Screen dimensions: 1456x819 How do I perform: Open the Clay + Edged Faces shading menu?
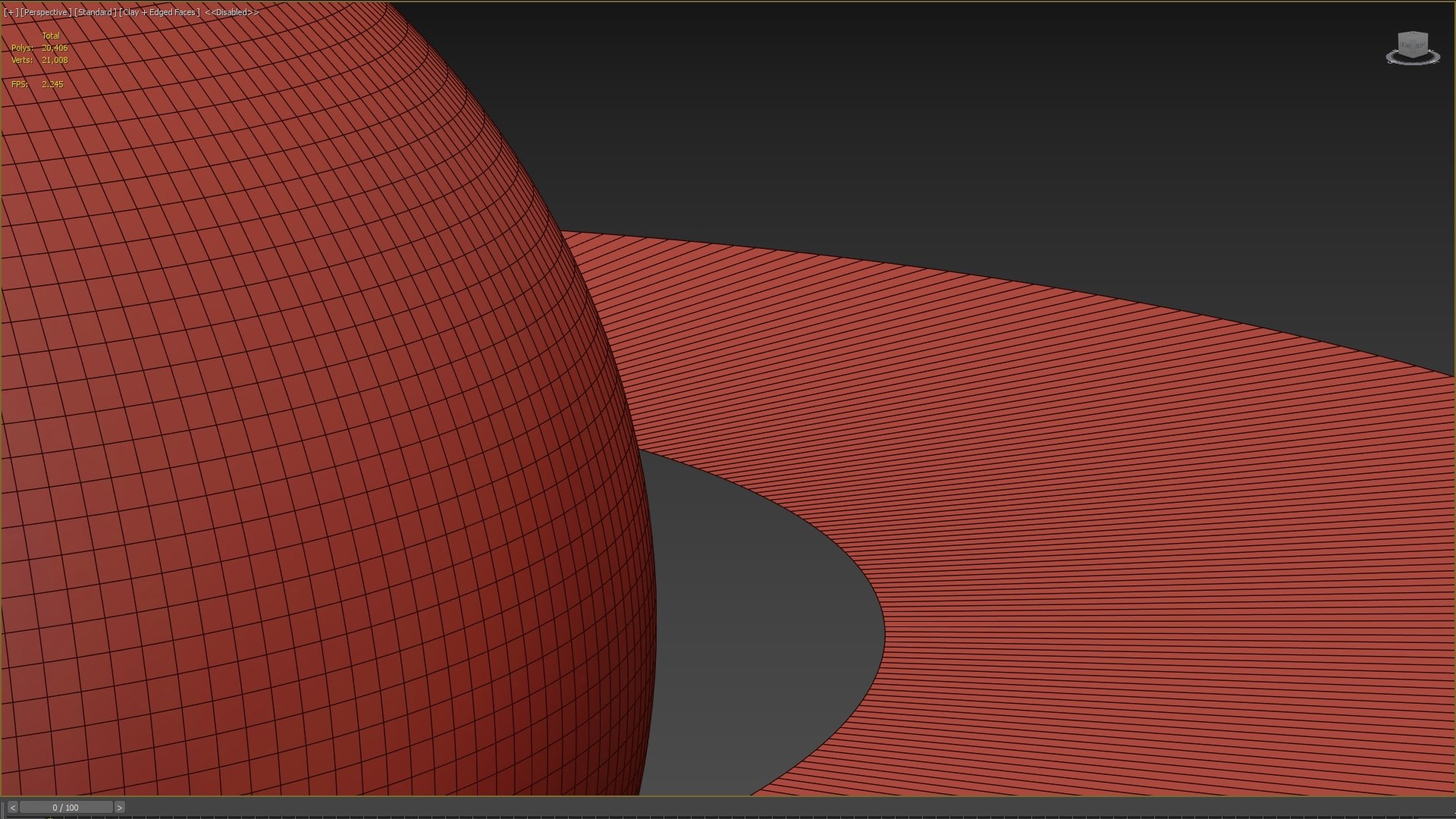coord(159,12)
